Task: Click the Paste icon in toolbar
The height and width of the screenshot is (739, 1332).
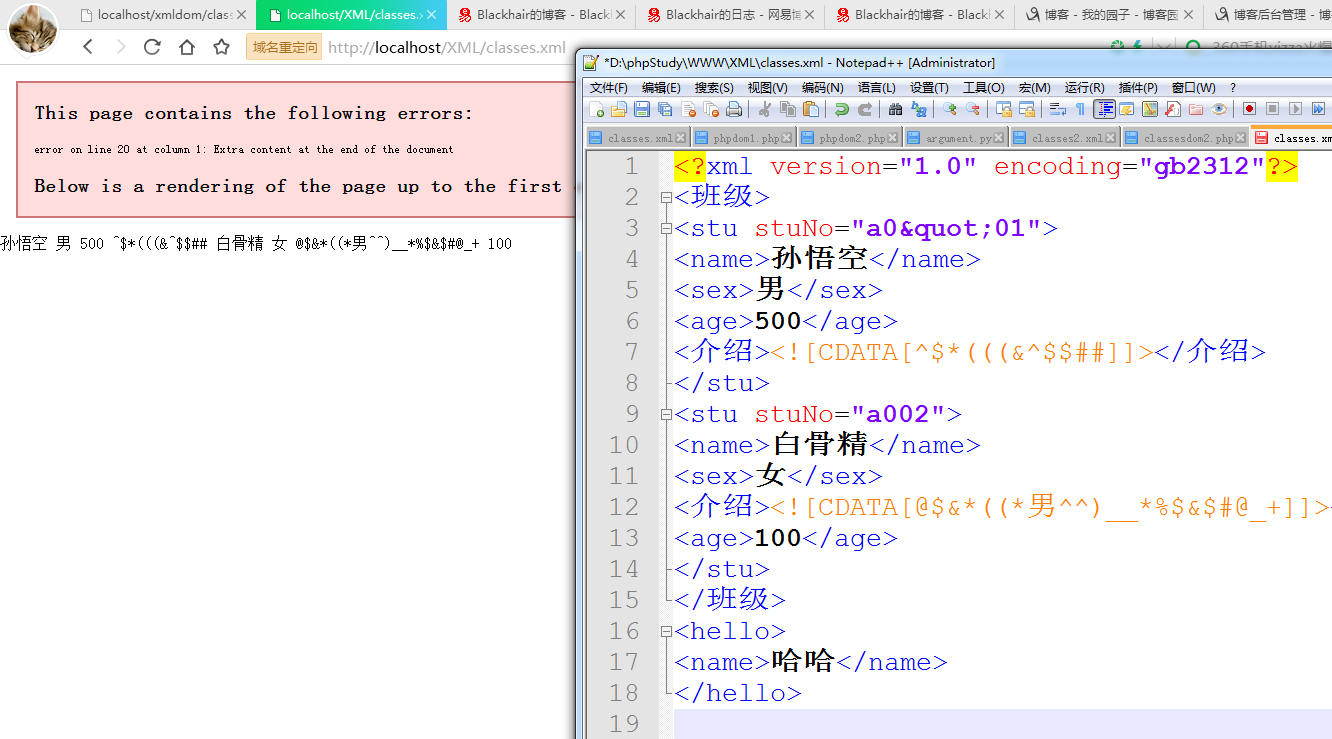Action: 809,110
